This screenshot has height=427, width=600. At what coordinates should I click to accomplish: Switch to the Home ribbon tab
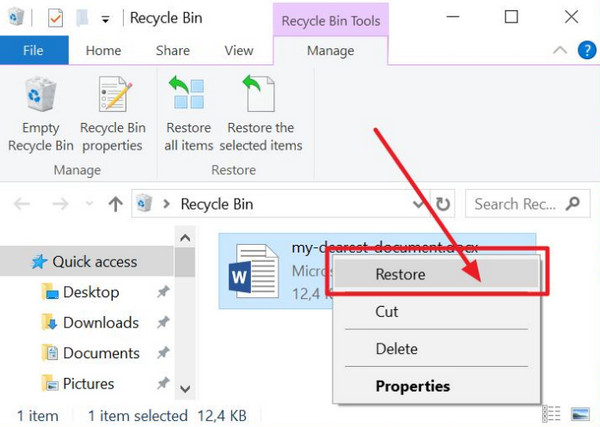103,51
